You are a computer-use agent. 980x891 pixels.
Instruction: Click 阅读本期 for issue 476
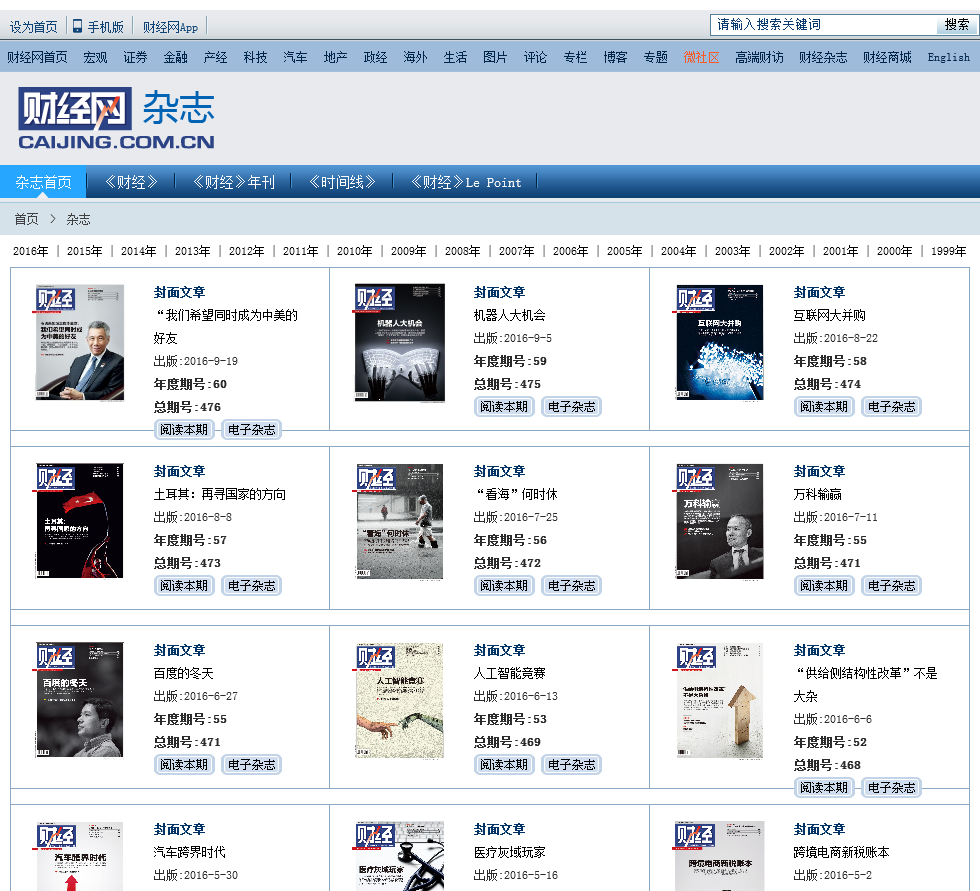[x=184, y=430]
